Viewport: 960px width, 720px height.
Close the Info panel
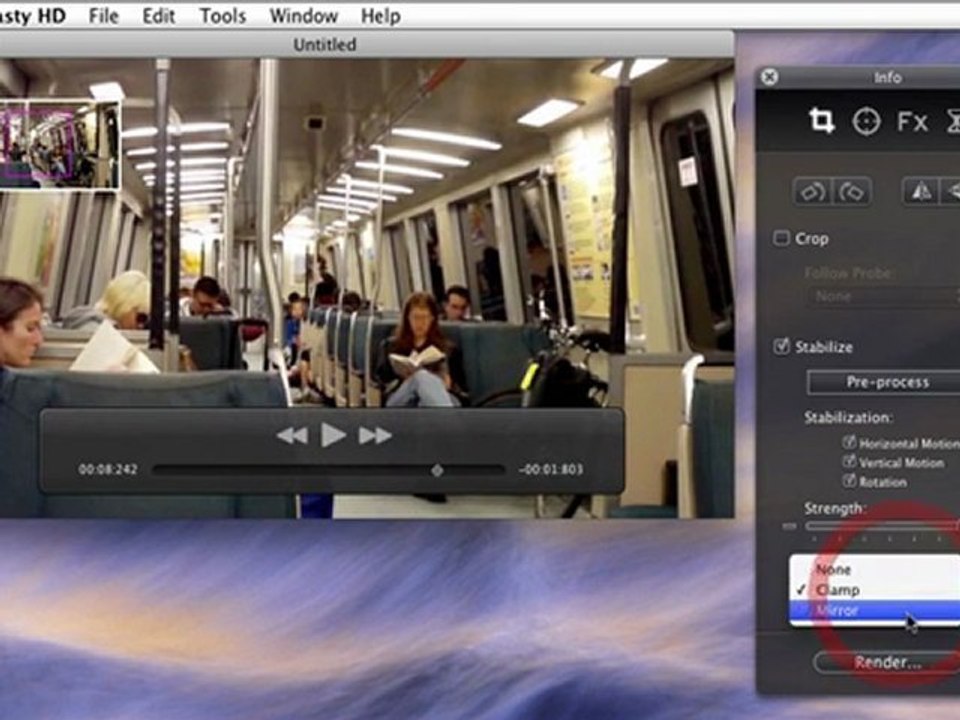[x=770, y=77]
